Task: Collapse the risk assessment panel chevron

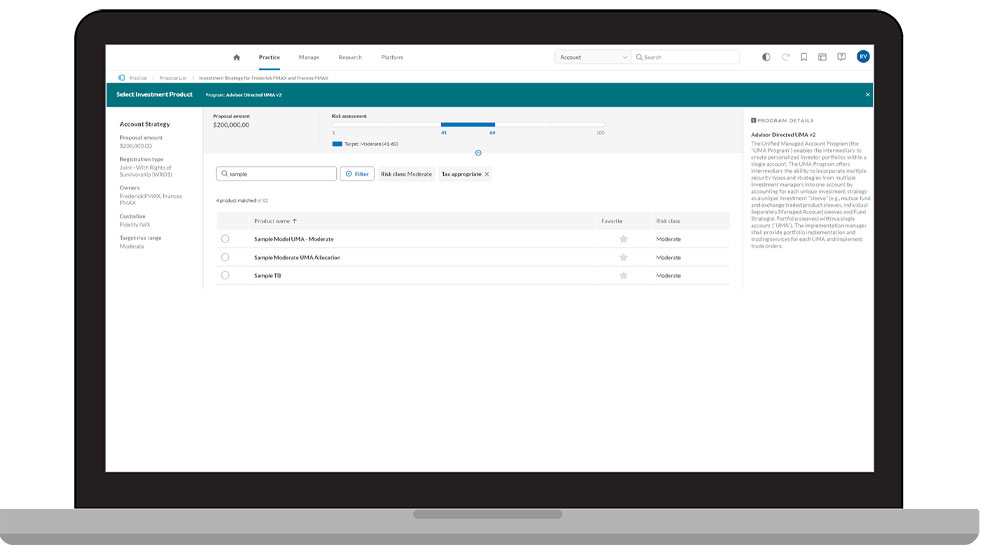Action: click(x=478, y=152)
